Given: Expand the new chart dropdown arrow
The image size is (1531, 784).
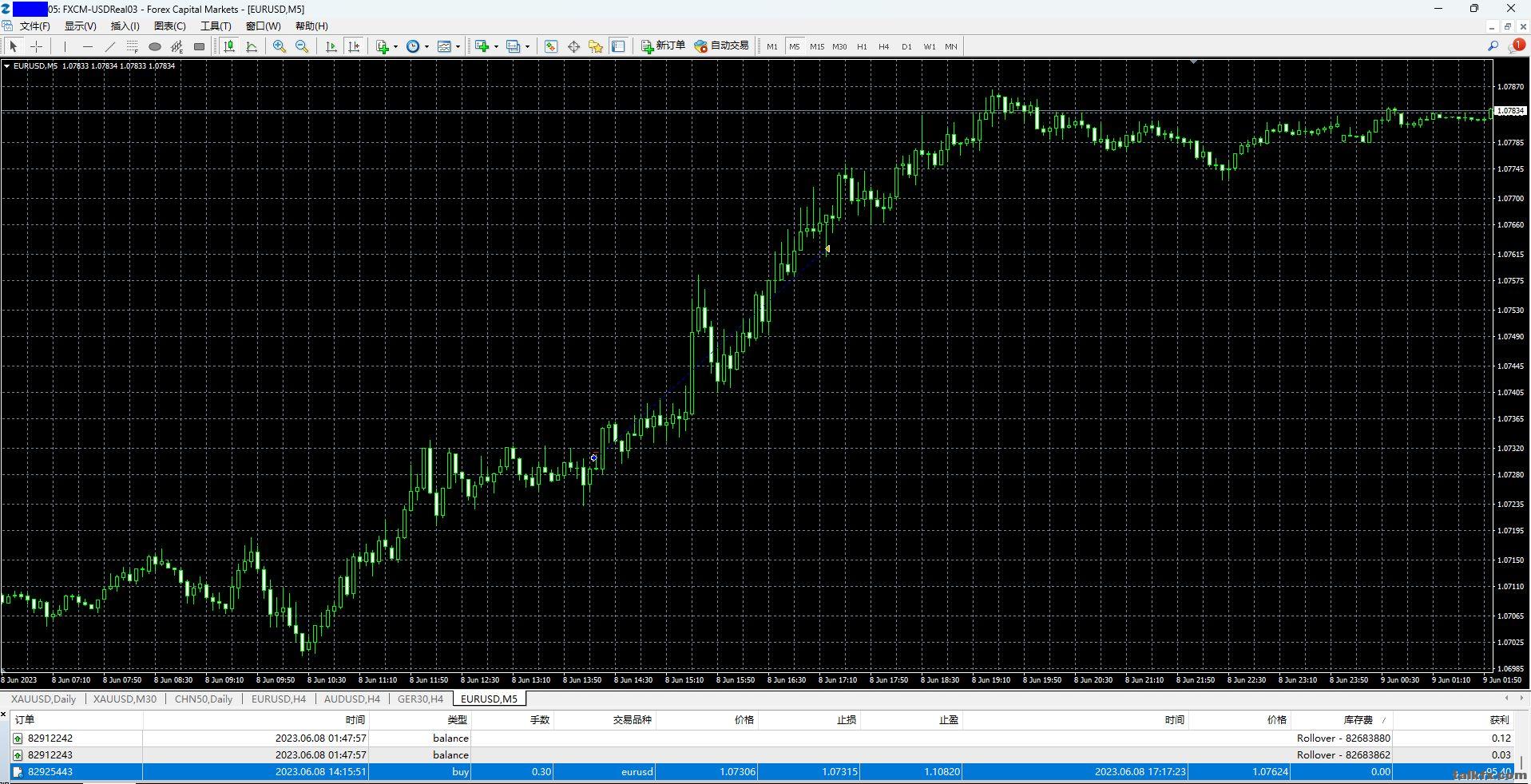Looking at the screenshot, I should click(496, 46).
